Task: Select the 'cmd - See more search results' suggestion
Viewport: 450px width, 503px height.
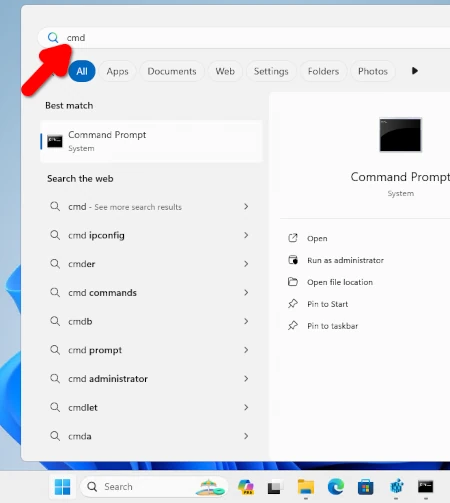Action: pyautogui.click(x=151, y=207)
